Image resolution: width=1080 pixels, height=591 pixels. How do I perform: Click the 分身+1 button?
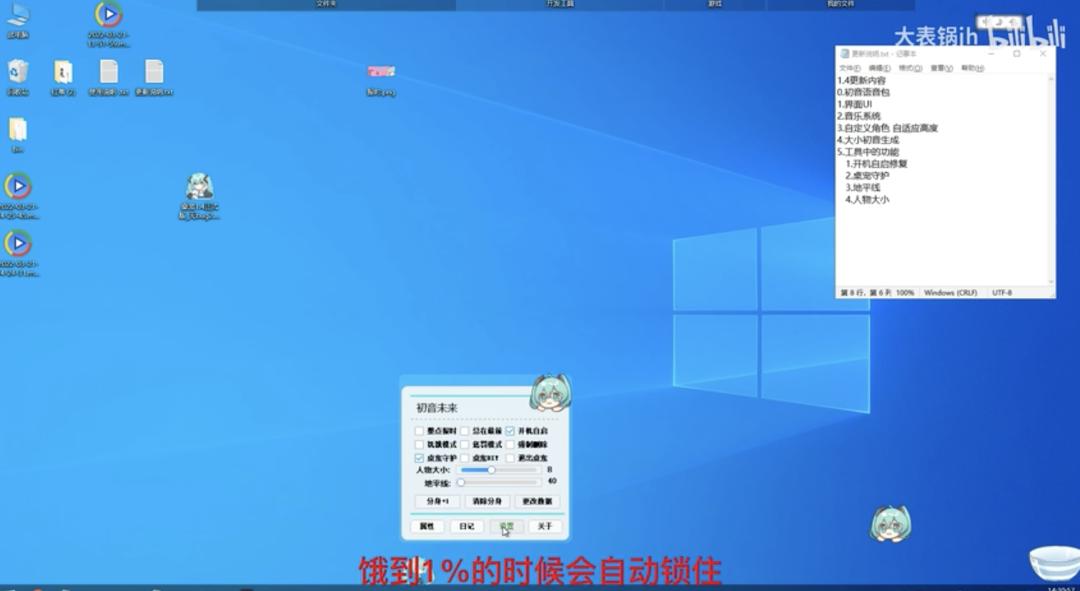[x=437, y=501]
